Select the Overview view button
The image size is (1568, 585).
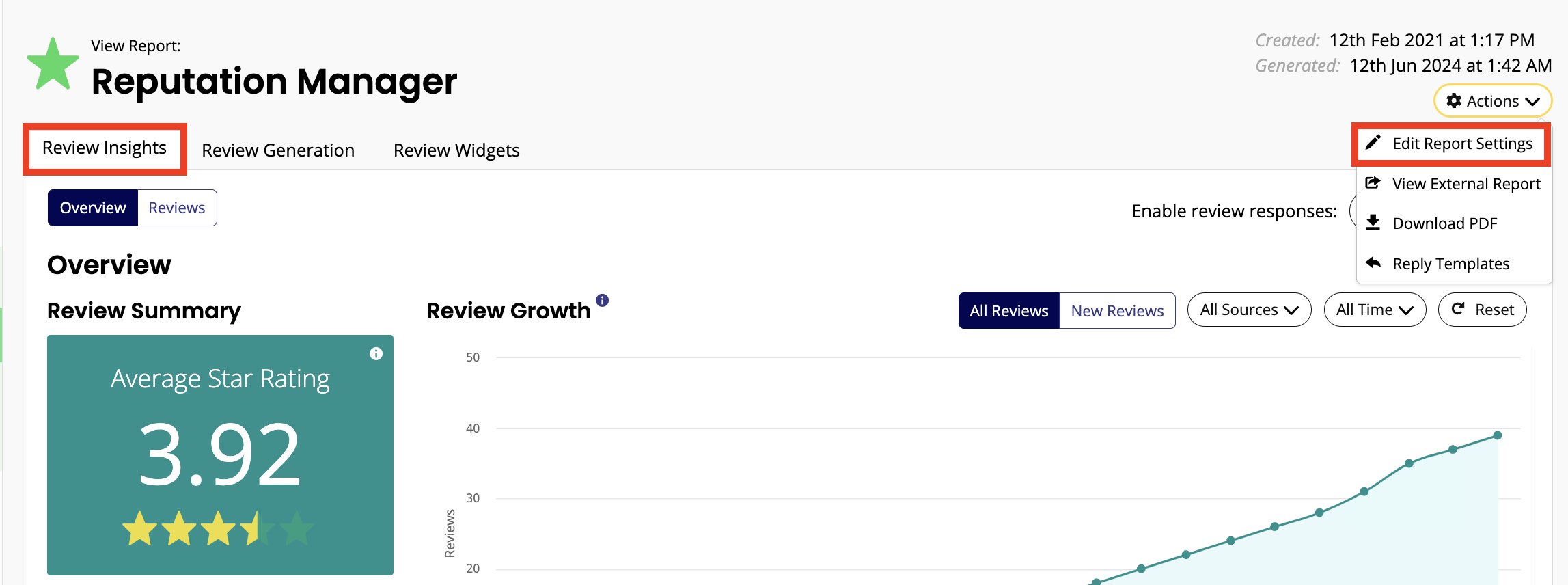point(93,208)
